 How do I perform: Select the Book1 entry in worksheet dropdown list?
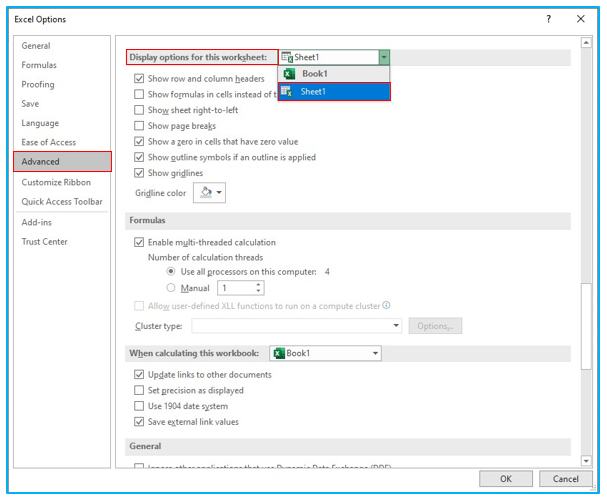click(334, 74)
